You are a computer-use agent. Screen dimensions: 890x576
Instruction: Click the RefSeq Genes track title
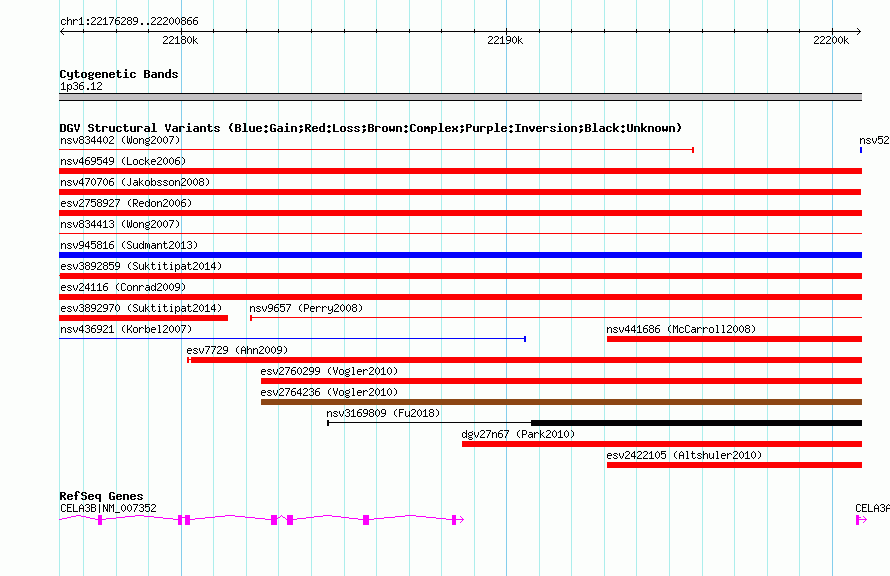coord(101,496)
